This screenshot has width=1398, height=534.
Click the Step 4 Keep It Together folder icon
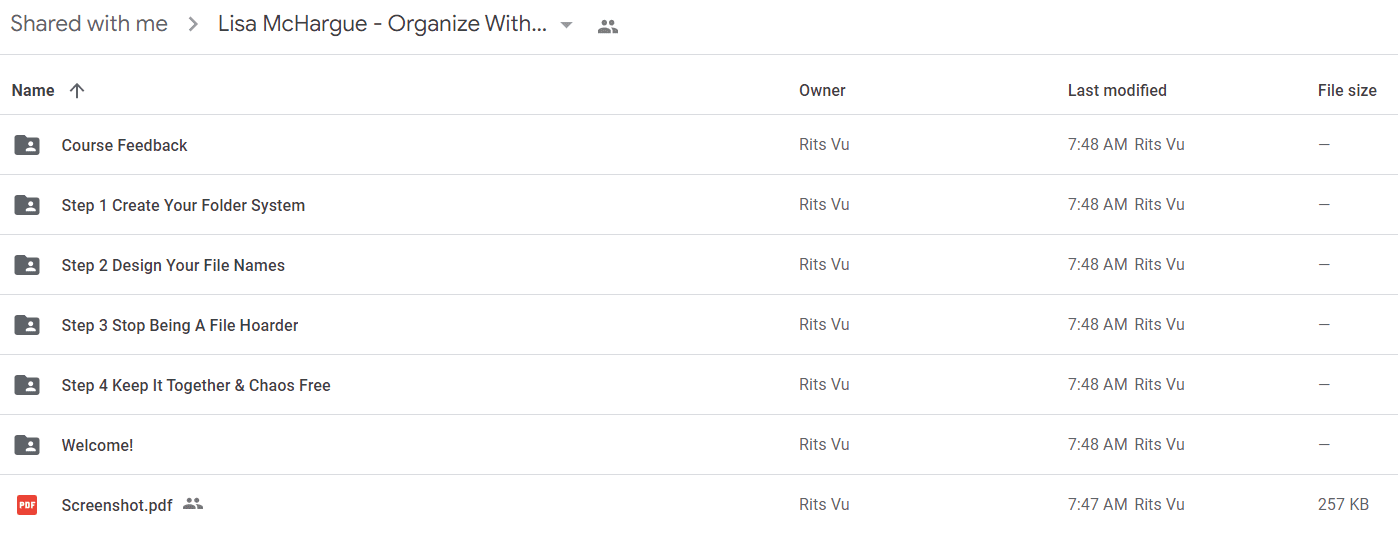point(27,385)
